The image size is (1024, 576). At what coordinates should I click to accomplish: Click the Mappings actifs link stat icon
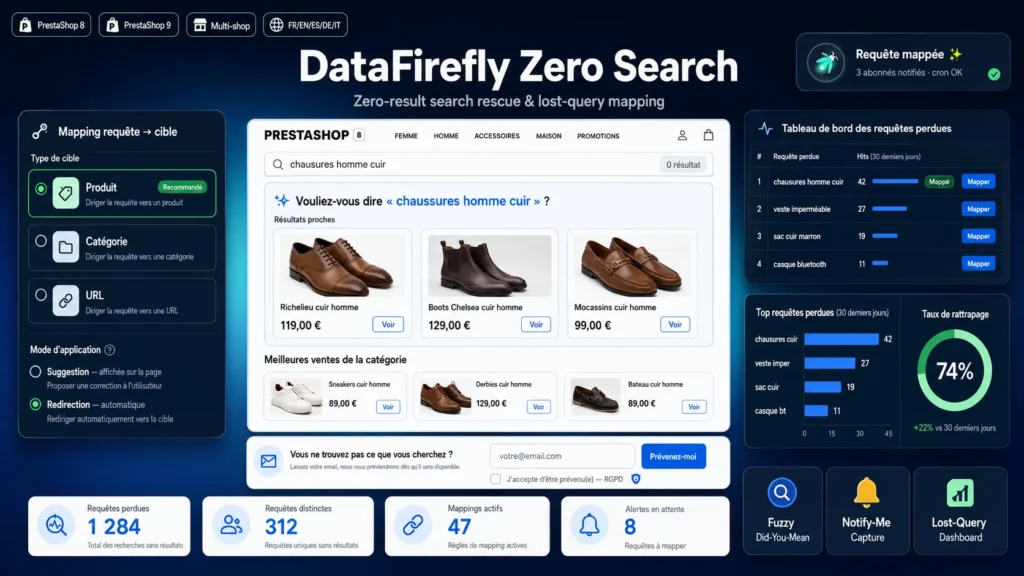(413, 525)
